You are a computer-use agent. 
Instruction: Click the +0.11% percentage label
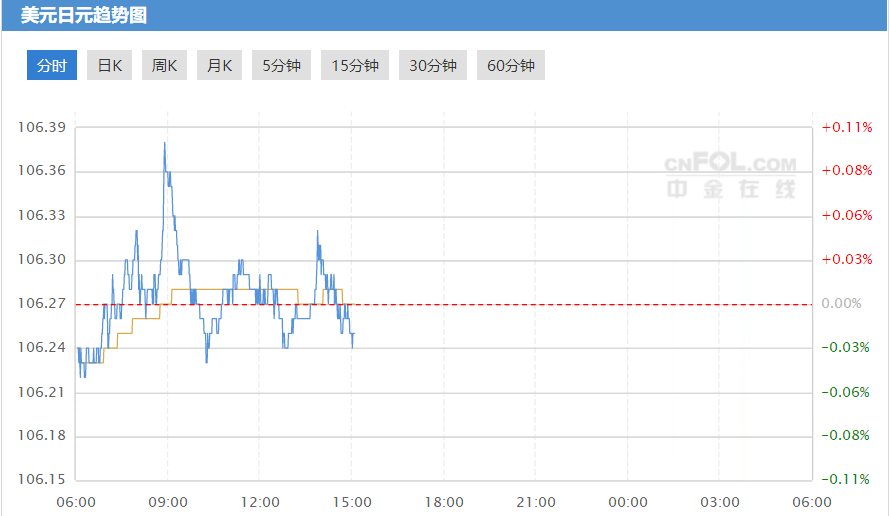847,127
